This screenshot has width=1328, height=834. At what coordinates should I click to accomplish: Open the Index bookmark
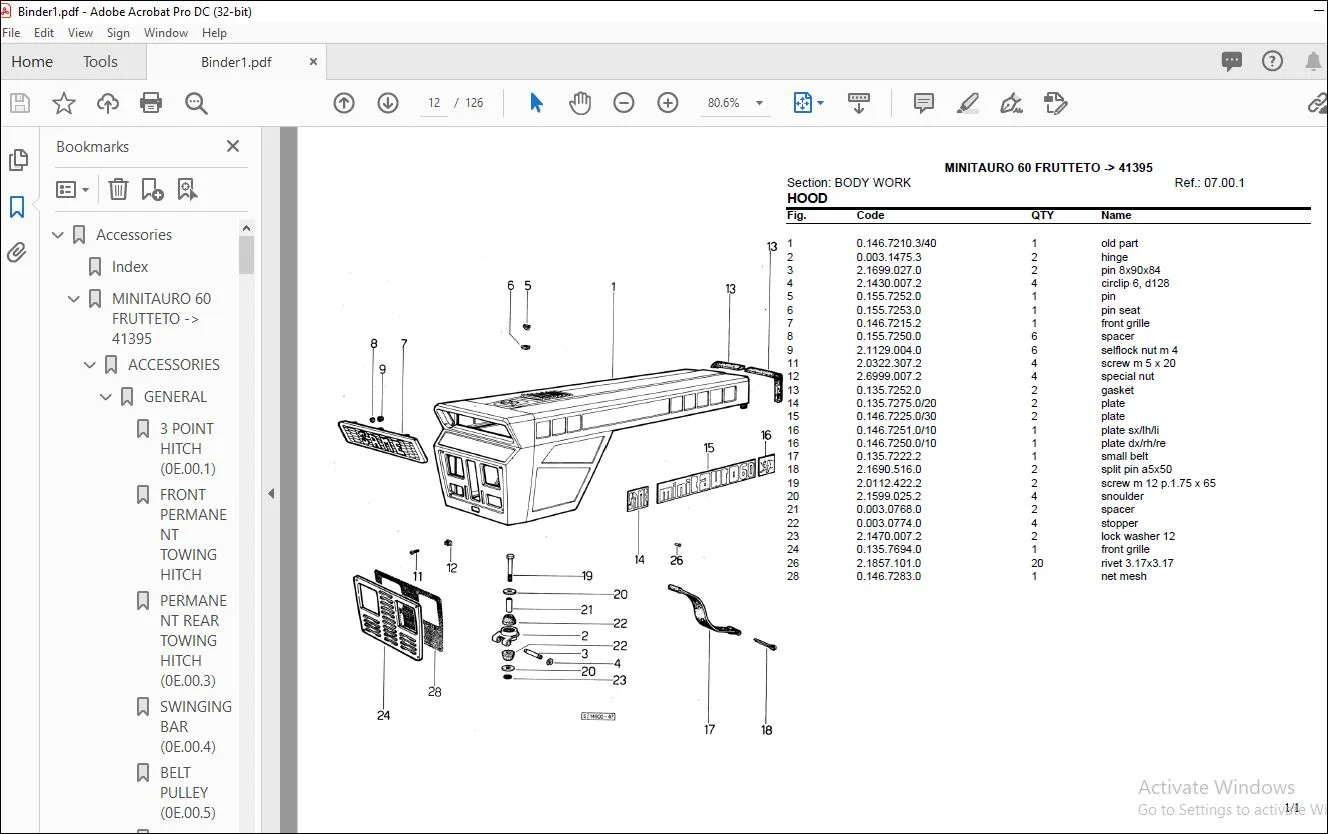pos(130,267)
